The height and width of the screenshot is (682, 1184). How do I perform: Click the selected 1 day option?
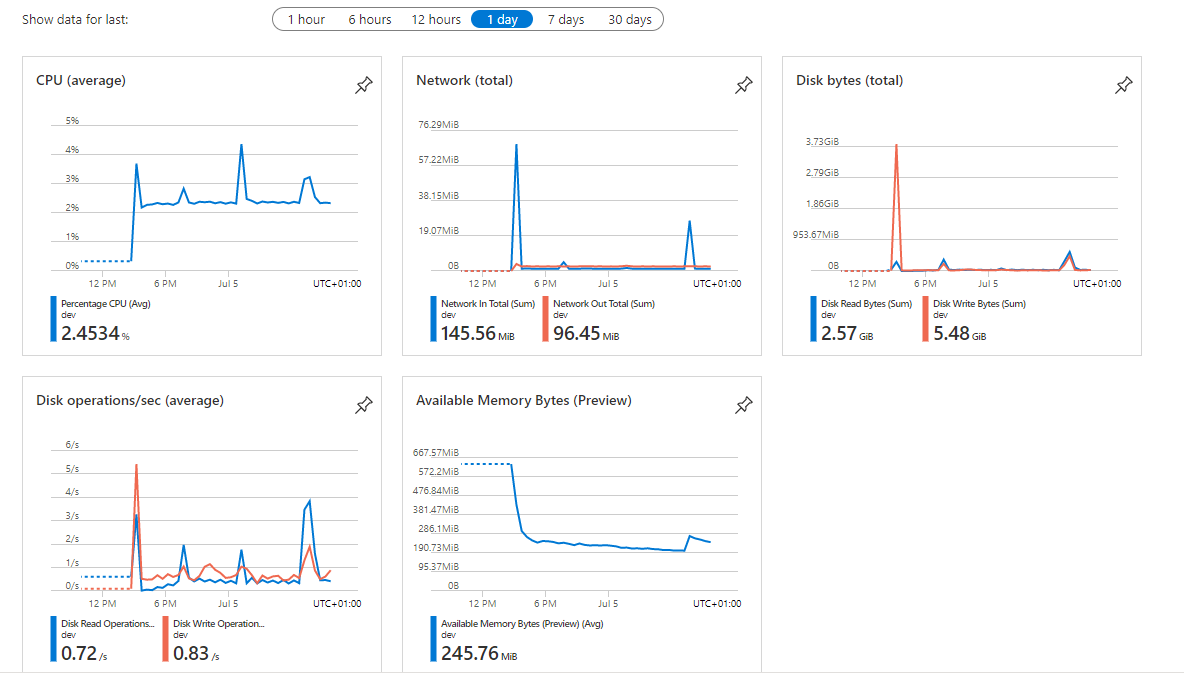(501, 18)
